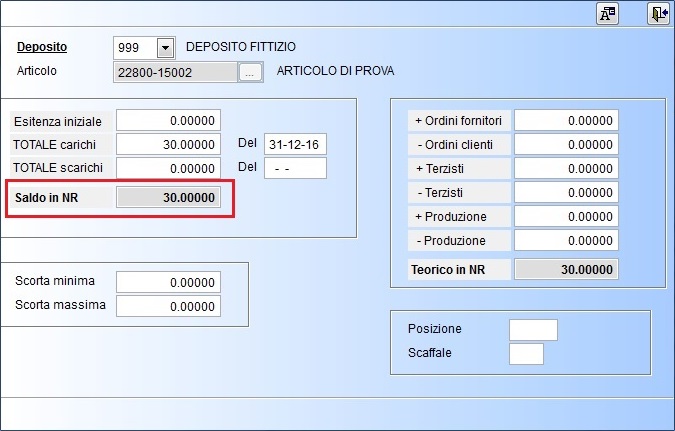Select the Scorta massima field
Screen dimensions: 675x431
coord(168,306)
